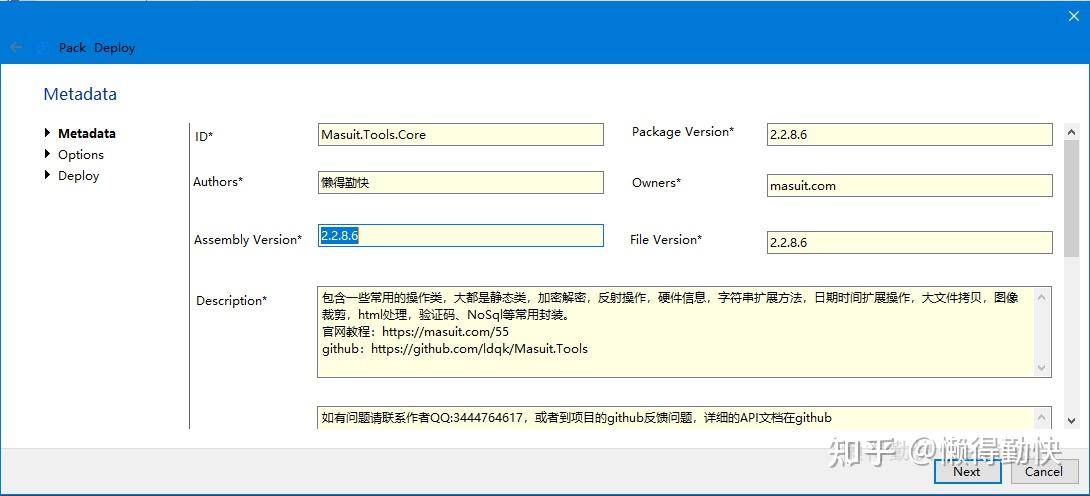The width and height of the screenshot is (1090, 496).
Task: Click the Package Version input field
Action: point(909,135)
